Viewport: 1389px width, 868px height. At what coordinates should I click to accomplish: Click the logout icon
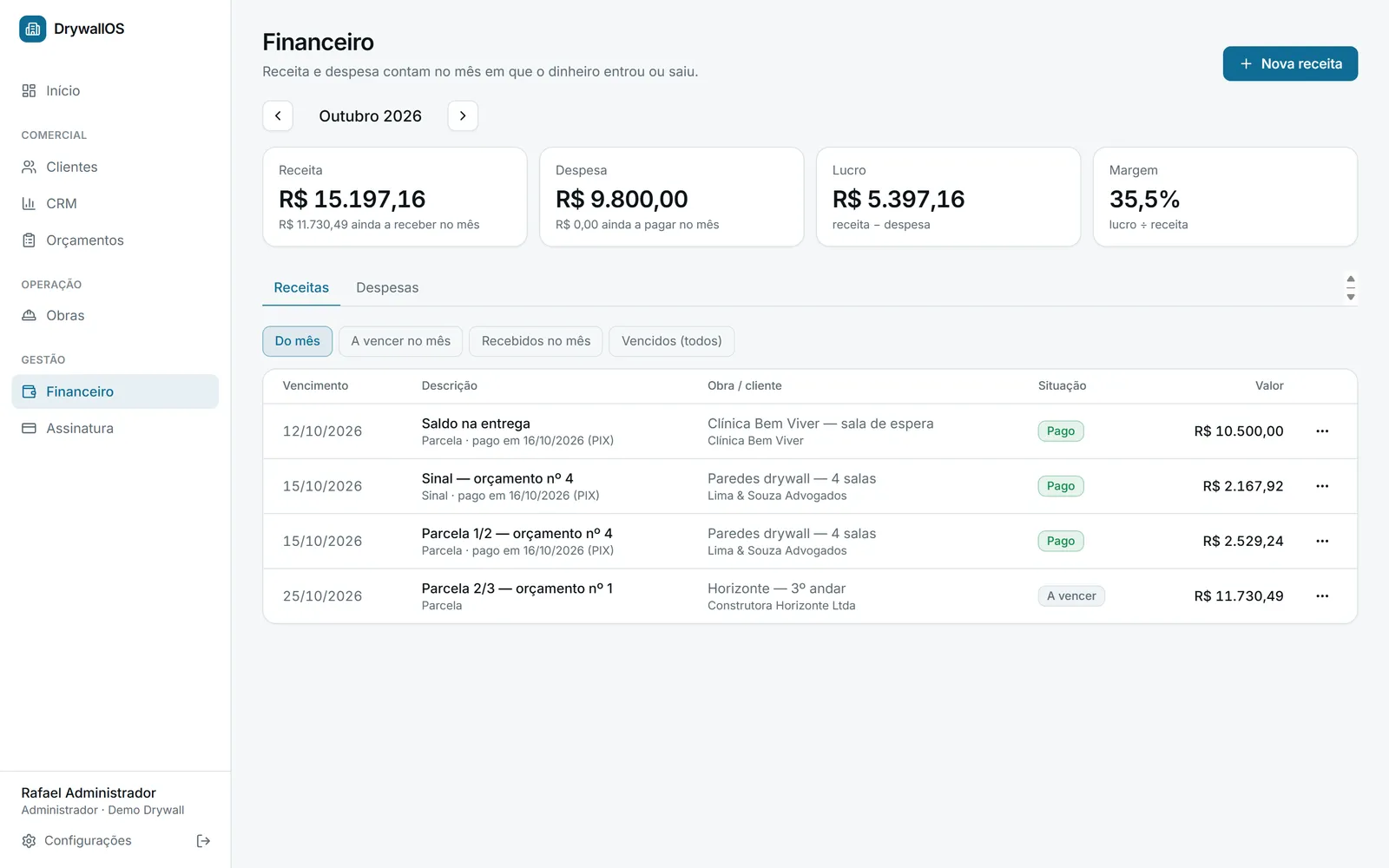(203, 840)
